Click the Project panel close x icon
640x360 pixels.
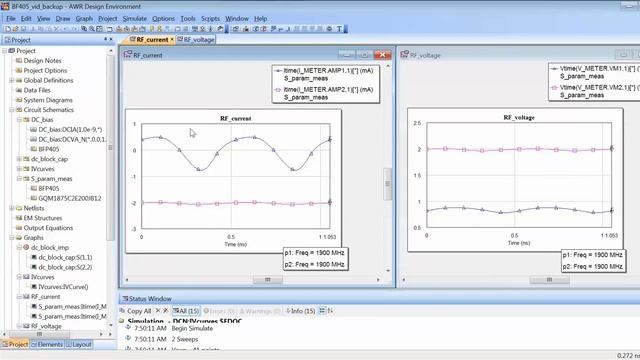111,39
